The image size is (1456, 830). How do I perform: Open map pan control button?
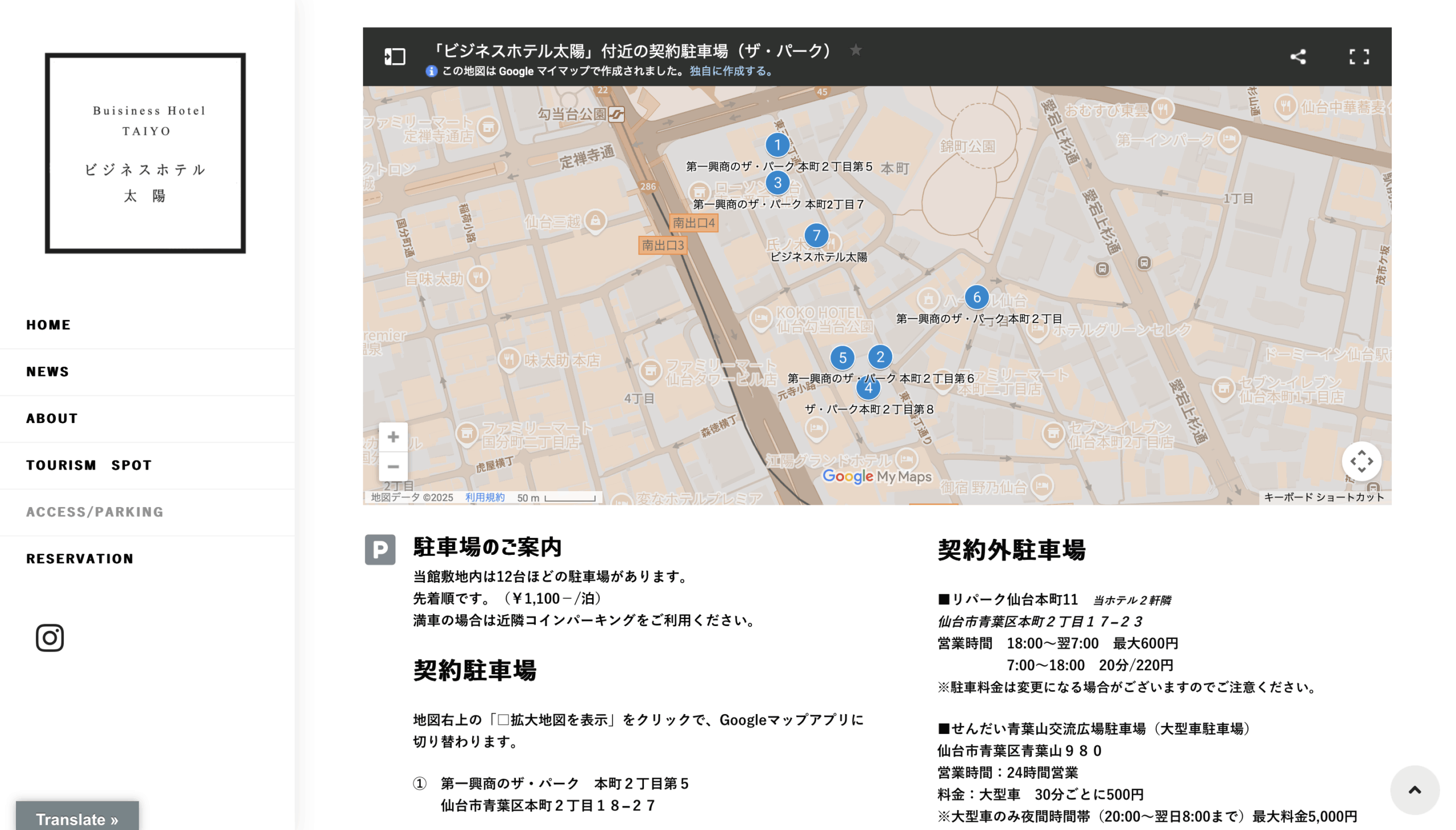pos(1361,460)
